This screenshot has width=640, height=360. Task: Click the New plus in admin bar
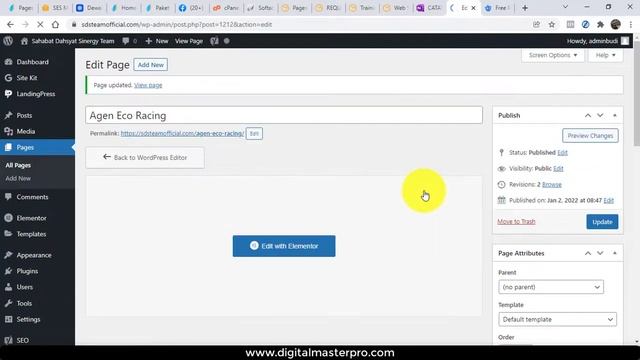coord(157,41)
